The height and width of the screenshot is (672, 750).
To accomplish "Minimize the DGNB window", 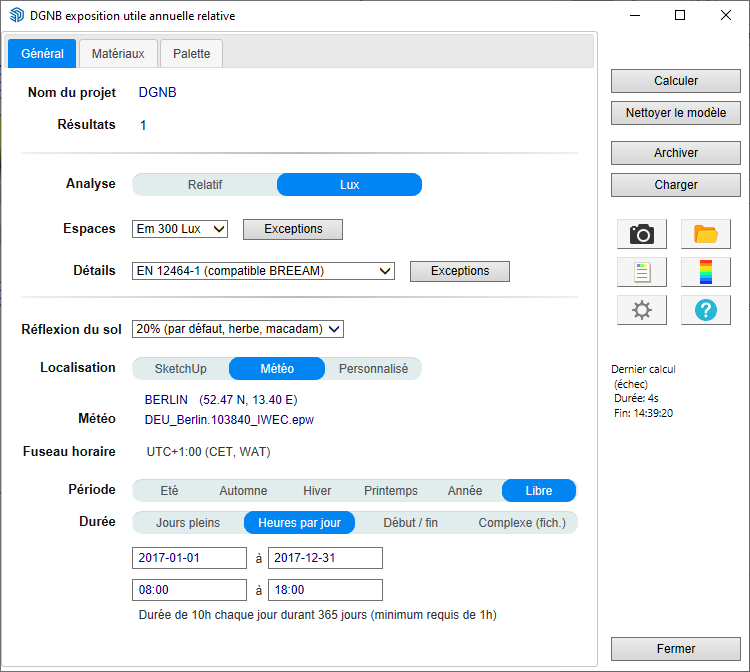I will [x=635, y=15].
